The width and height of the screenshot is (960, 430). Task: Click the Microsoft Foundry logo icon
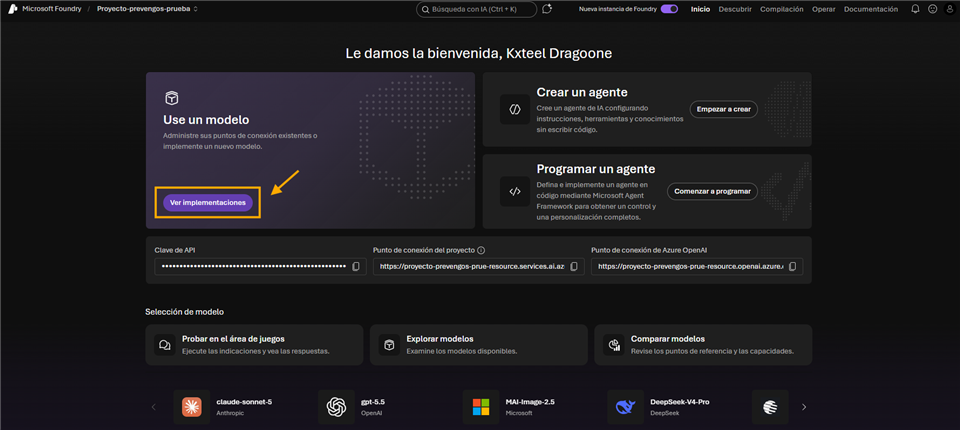12,9
